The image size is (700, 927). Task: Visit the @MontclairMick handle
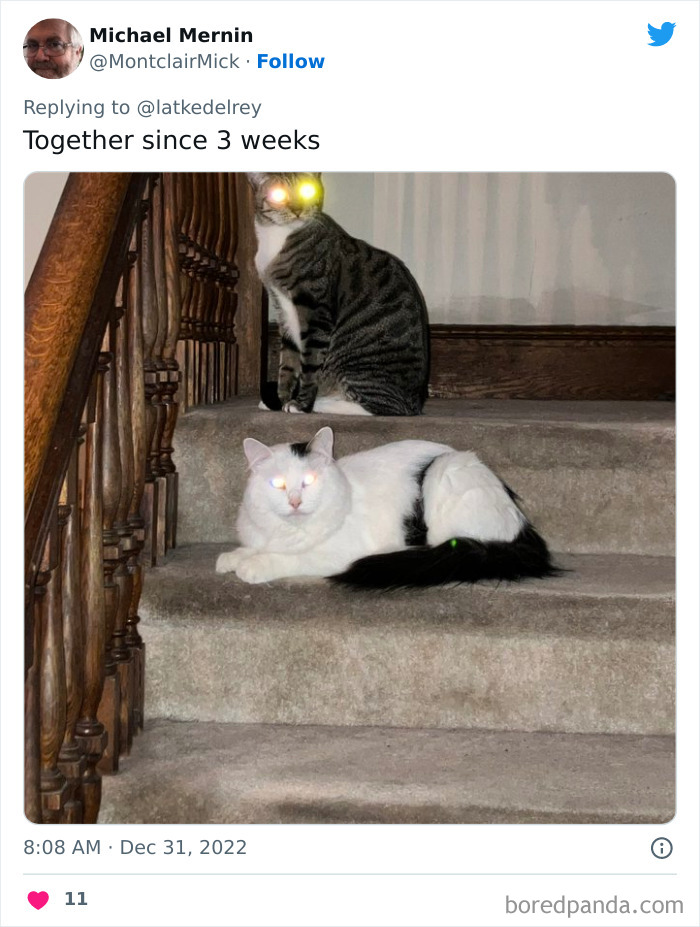coord(164,61)
